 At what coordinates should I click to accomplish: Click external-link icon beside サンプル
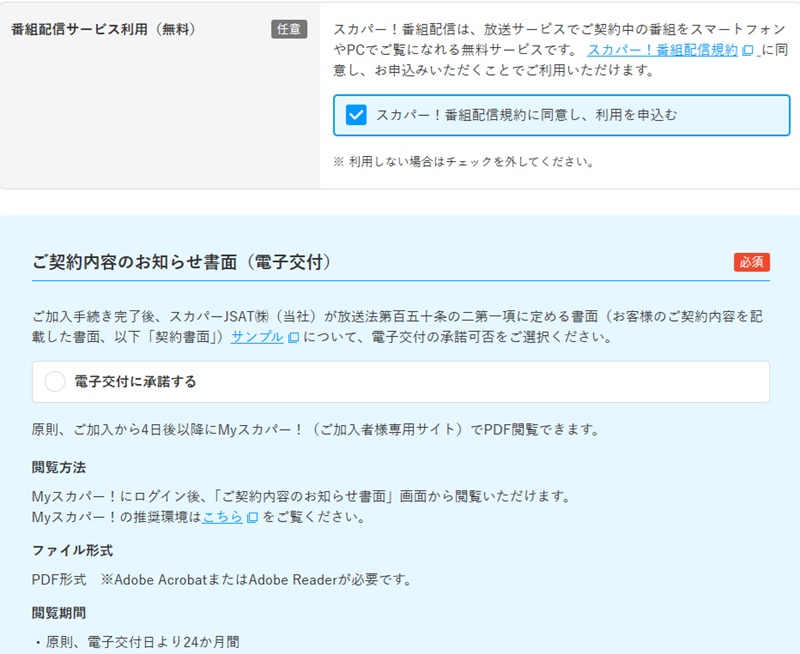pos(293,338)
